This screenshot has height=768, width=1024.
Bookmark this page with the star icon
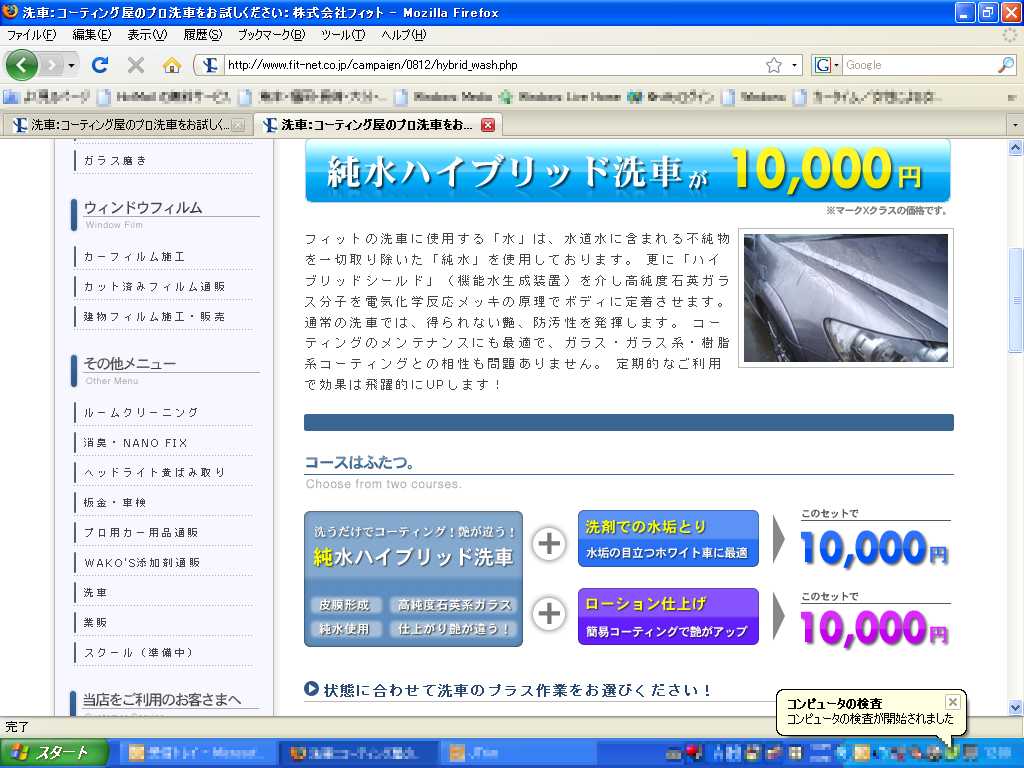pyautogui.click(x=774, y=65)
